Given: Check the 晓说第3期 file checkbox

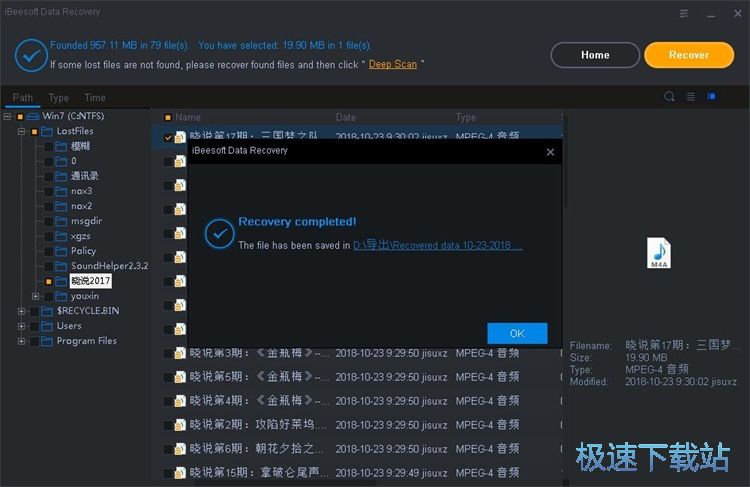Looking at the screenshot, I should pyautogui.click(x=168, y=354).
